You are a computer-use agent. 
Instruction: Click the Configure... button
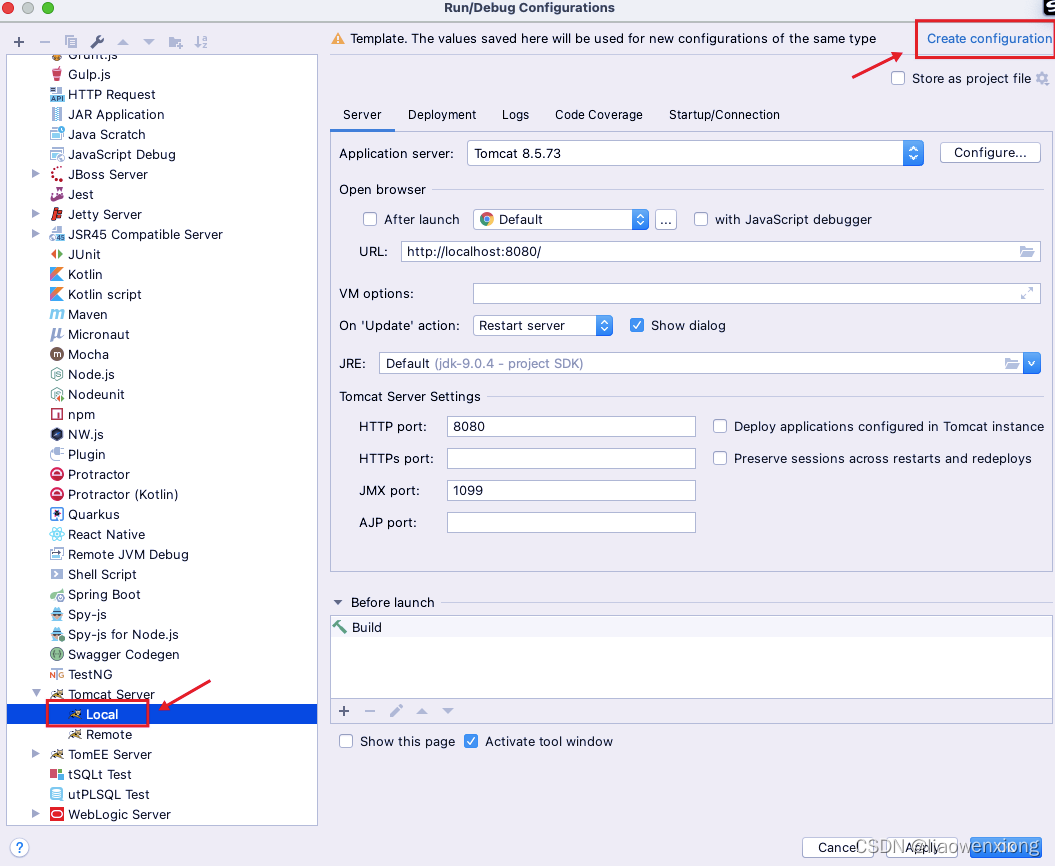990,153
